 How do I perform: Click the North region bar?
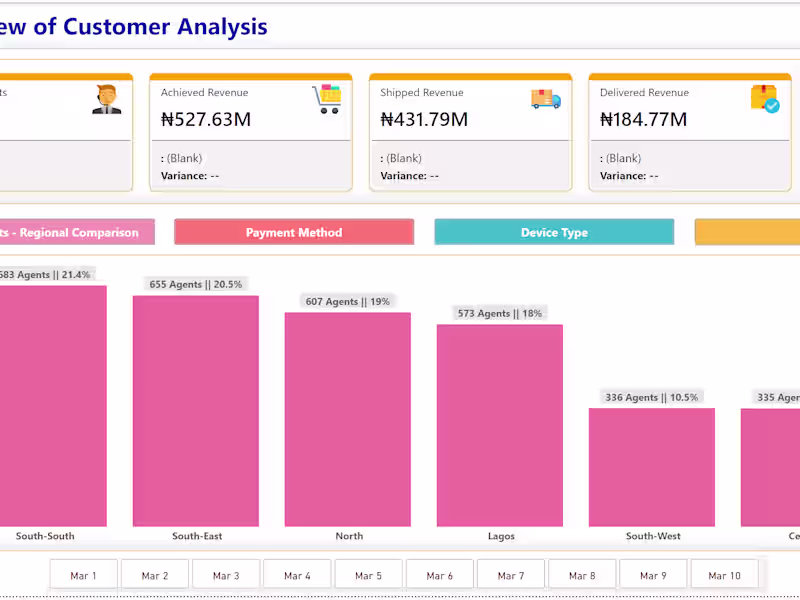click(x=348, y=419)
